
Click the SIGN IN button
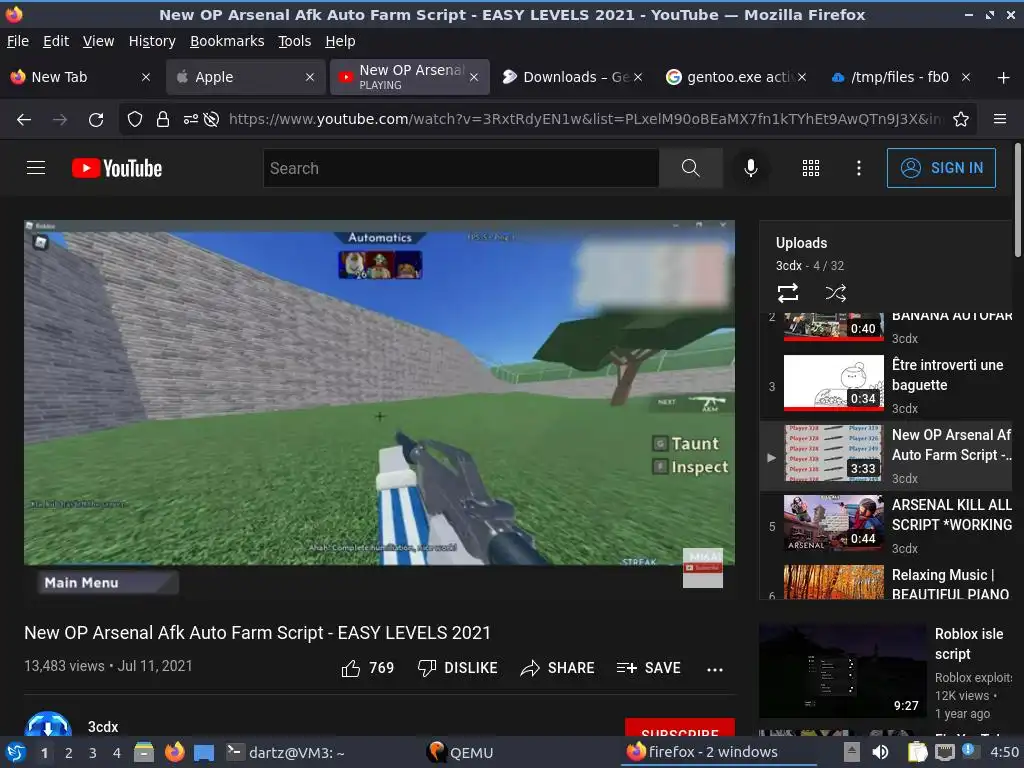[941, 168]
